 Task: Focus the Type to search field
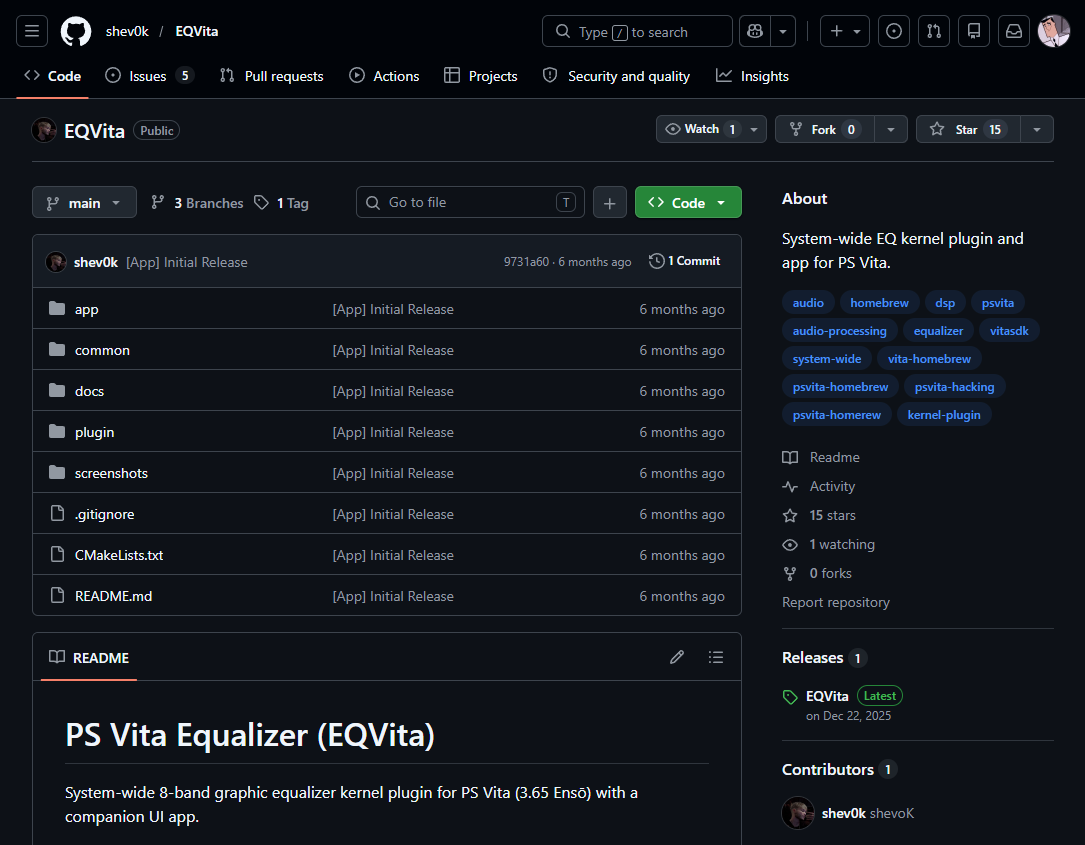point(637,31)
